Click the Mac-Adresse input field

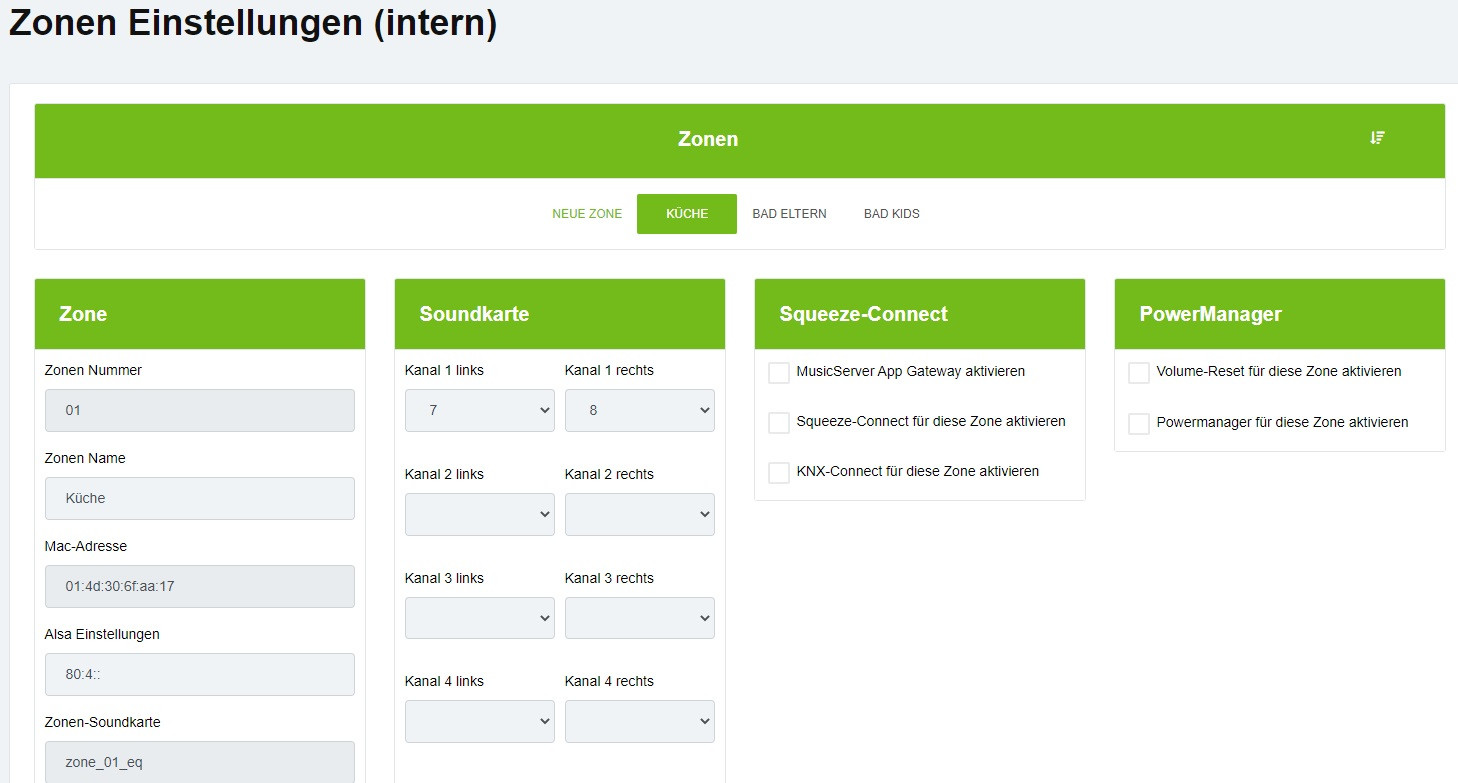click(200, 586)
